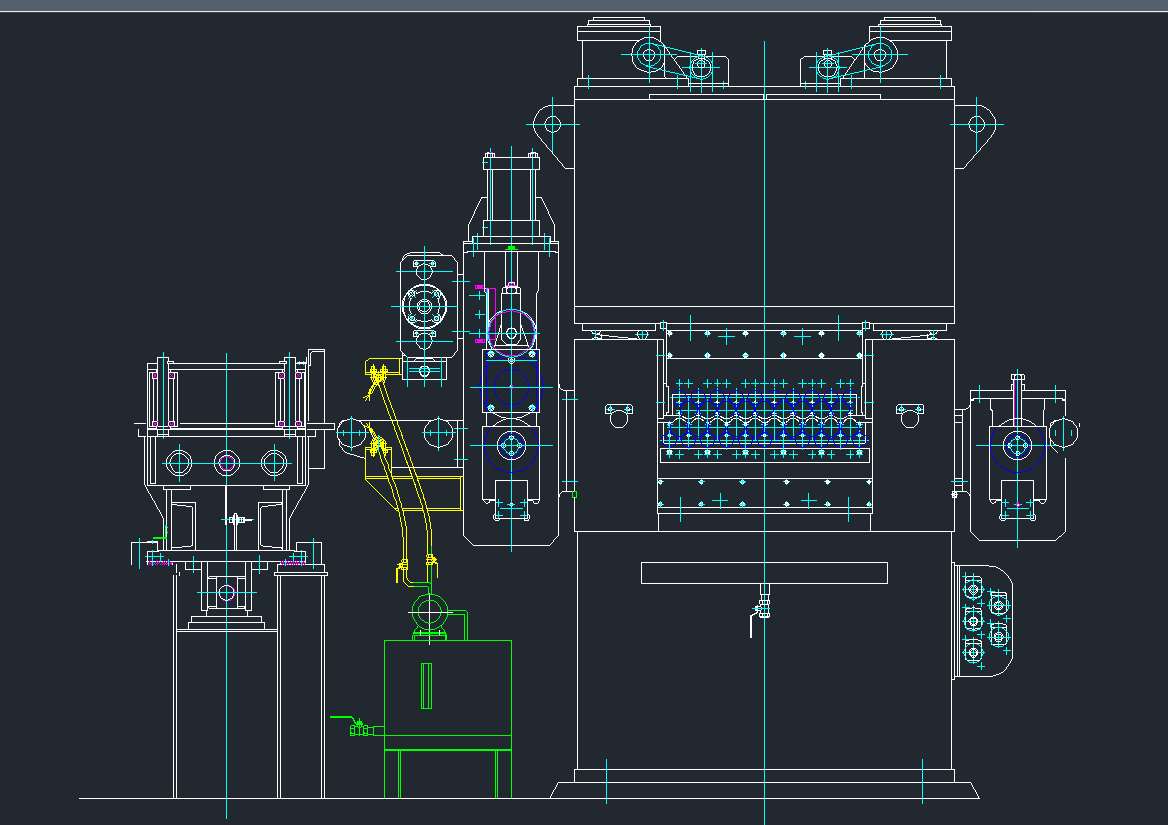Image resolution: width=1168 pixels, height=825 pixels.
Task: Click the magenta center circle on left machine
Action: tap(226, 463)
